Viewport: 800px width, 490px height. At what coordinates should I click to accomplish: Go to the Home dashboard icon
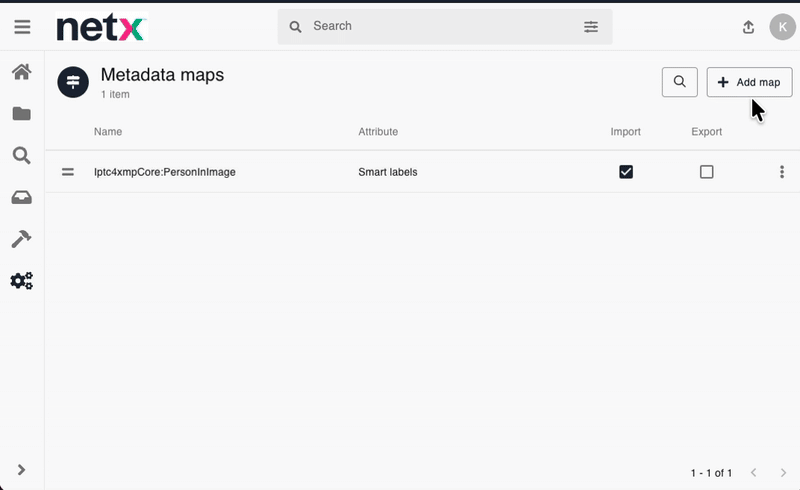click(x=21, y=72)
